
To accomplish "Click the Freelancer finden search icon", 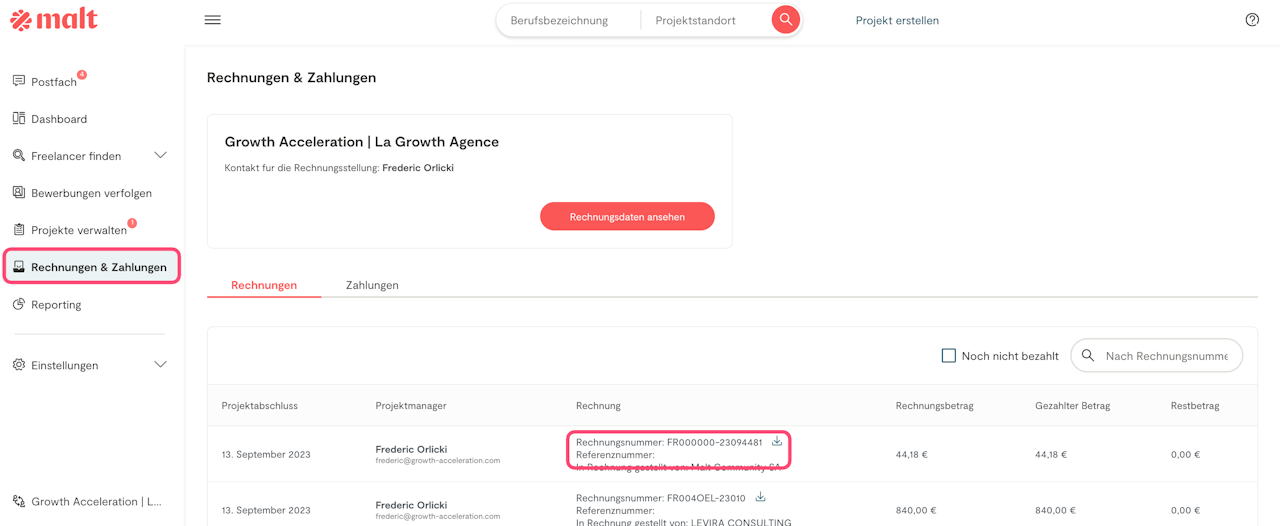I will (x=19, y=155).
